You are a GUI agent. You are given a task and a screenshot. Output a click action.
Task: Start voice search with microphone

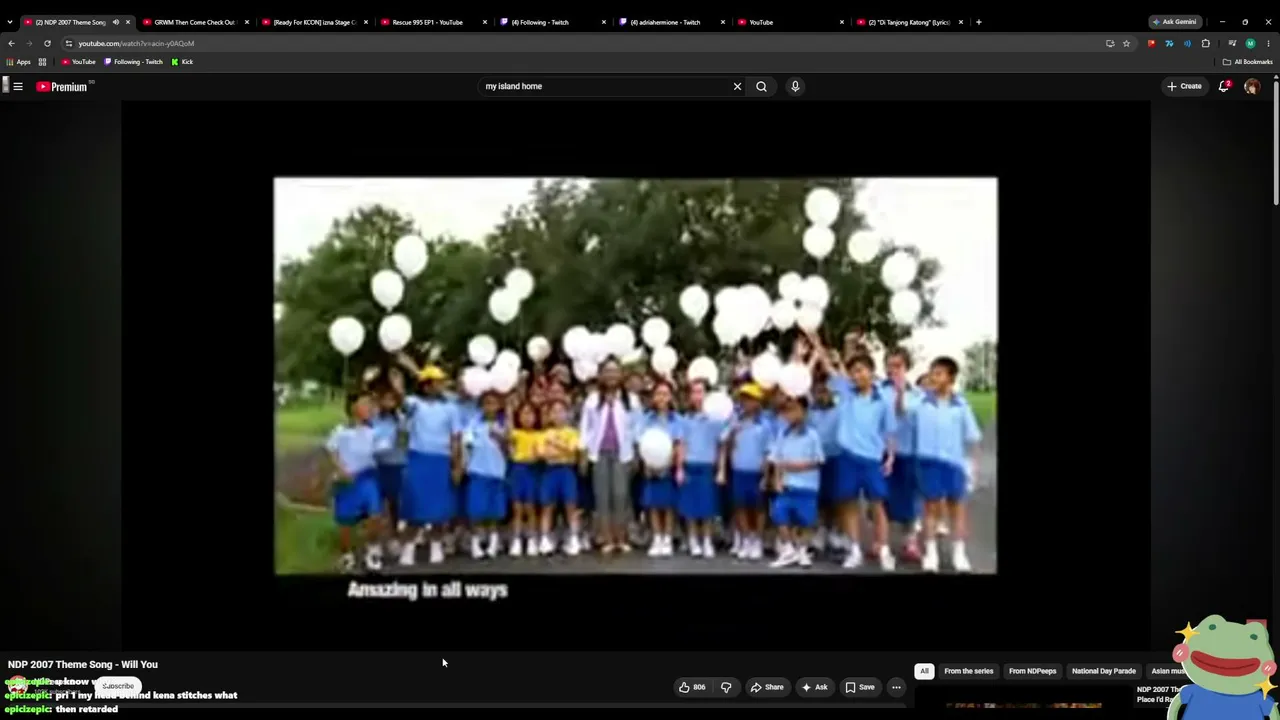(x=795, y=87)
